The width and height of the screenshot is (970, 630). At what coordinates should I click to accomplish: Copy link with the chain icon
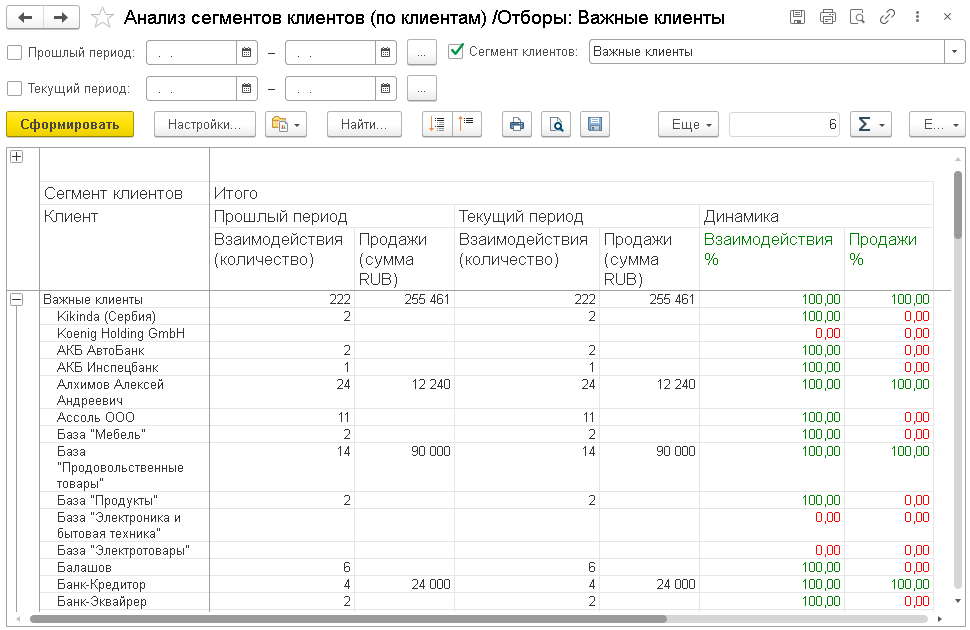pyautogui.click(x=887, y=17)
